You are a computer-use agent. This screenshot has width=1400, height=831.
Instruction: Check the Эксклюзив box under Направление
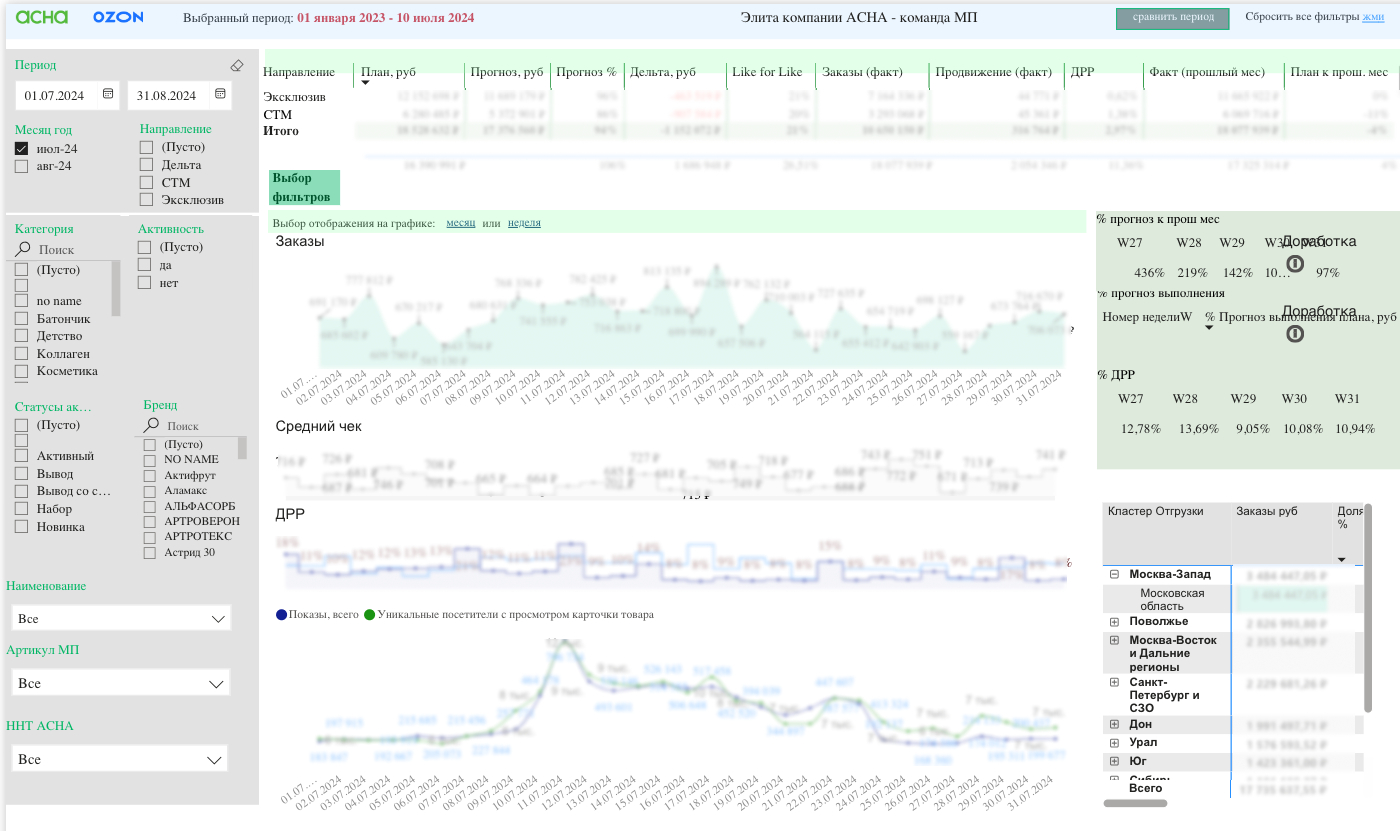[x=146, y=200]
